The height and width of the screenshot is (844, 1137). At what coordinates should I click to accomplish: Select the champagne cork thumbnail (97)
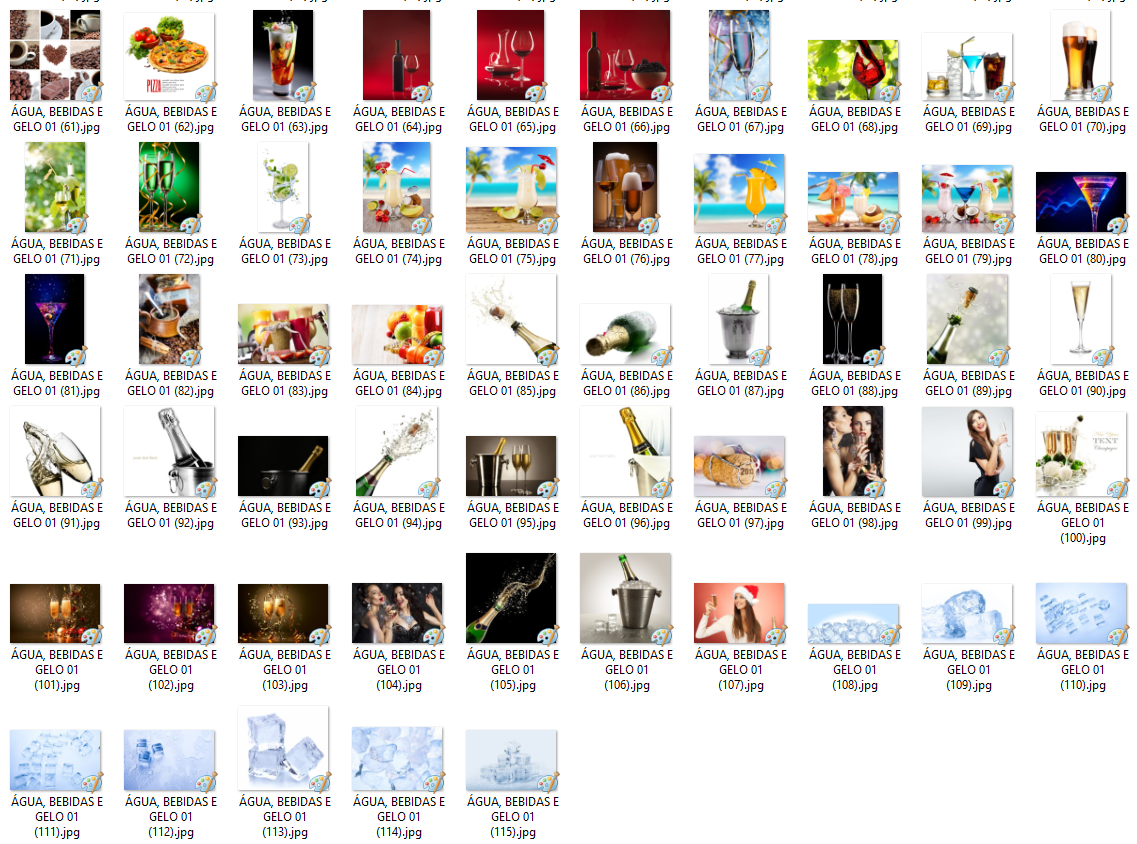[740, 467]
